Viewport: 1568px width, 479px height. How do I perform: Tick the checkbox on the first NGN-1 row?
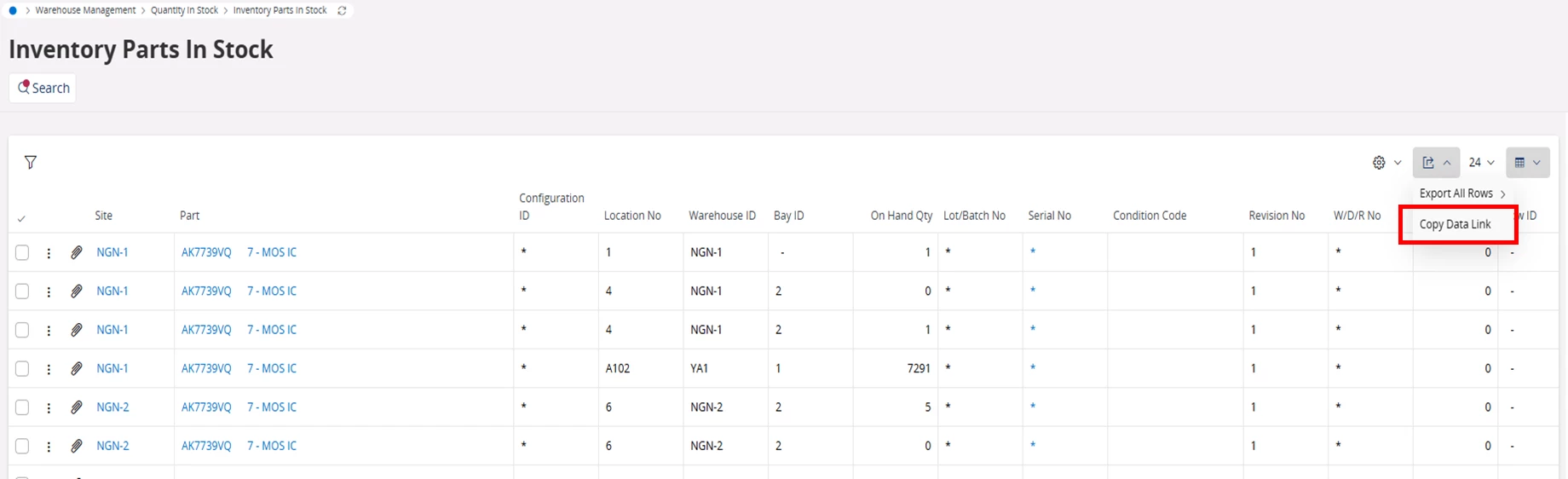coord(22,252)
